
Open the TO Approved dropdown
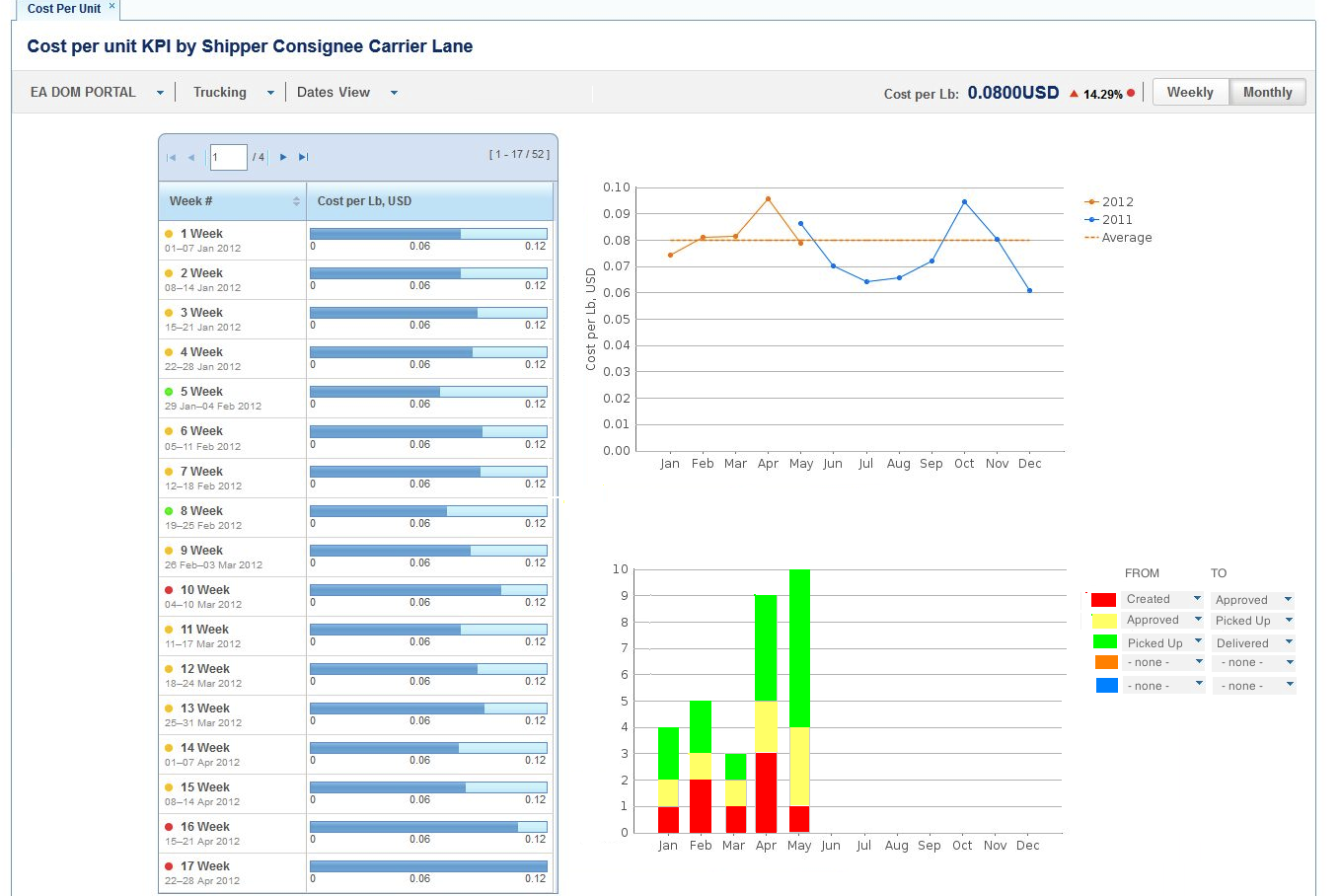click(1253, 600)
